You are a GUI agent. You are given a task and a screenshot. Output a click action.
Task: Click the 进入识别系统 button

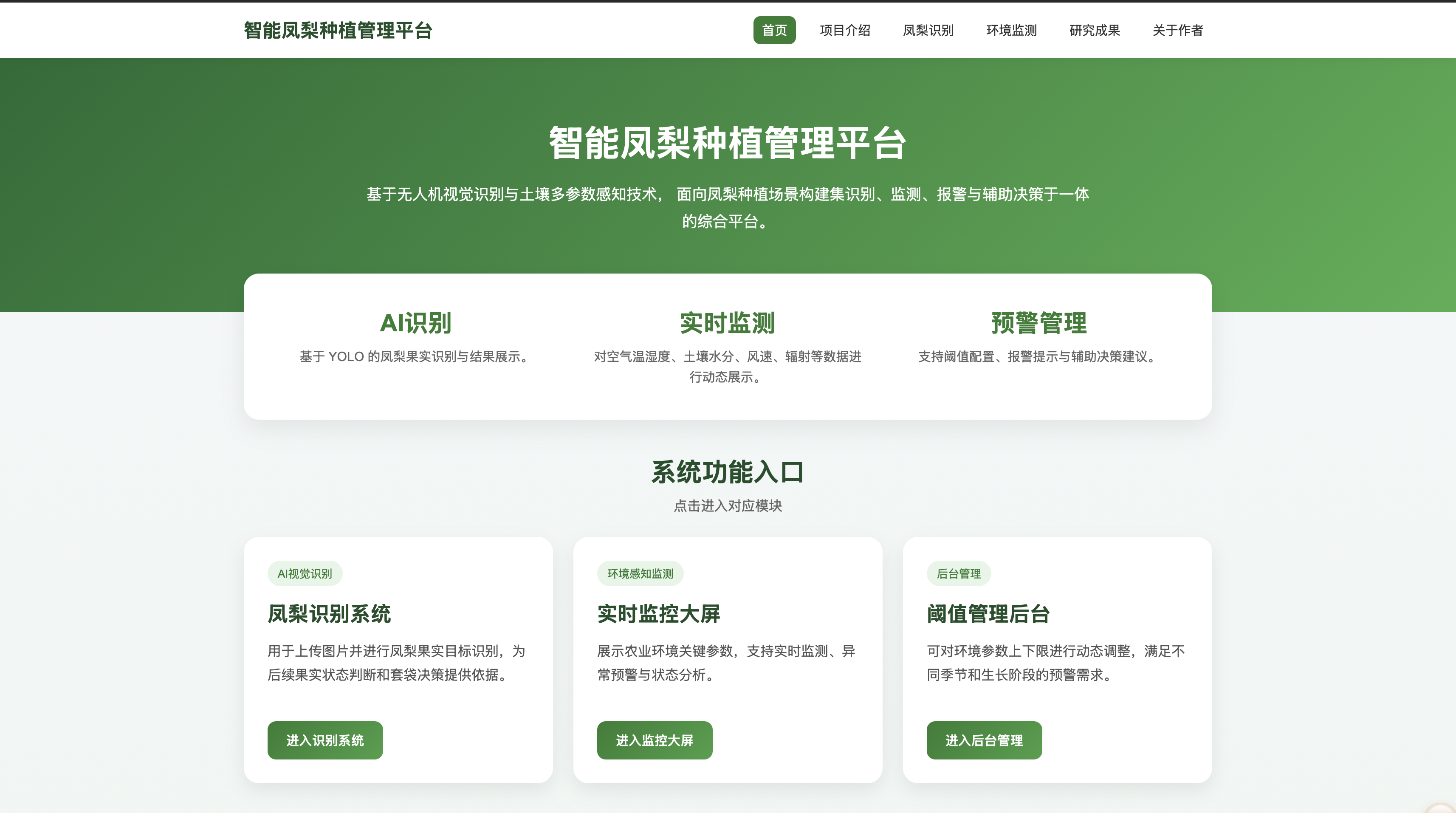tap(325, 740)
